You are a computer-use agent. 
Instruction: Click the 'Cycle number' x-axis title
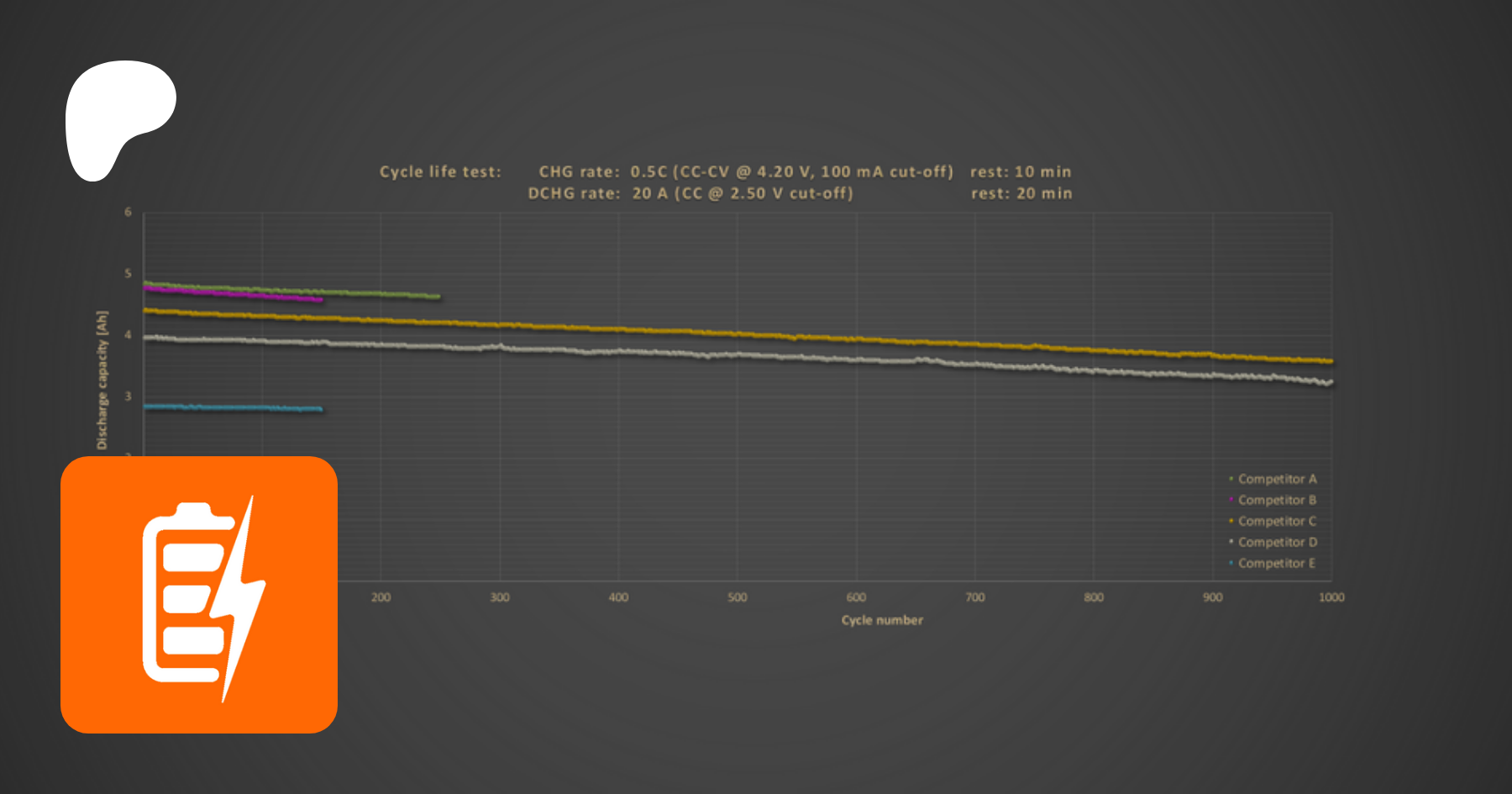(882, 620)
